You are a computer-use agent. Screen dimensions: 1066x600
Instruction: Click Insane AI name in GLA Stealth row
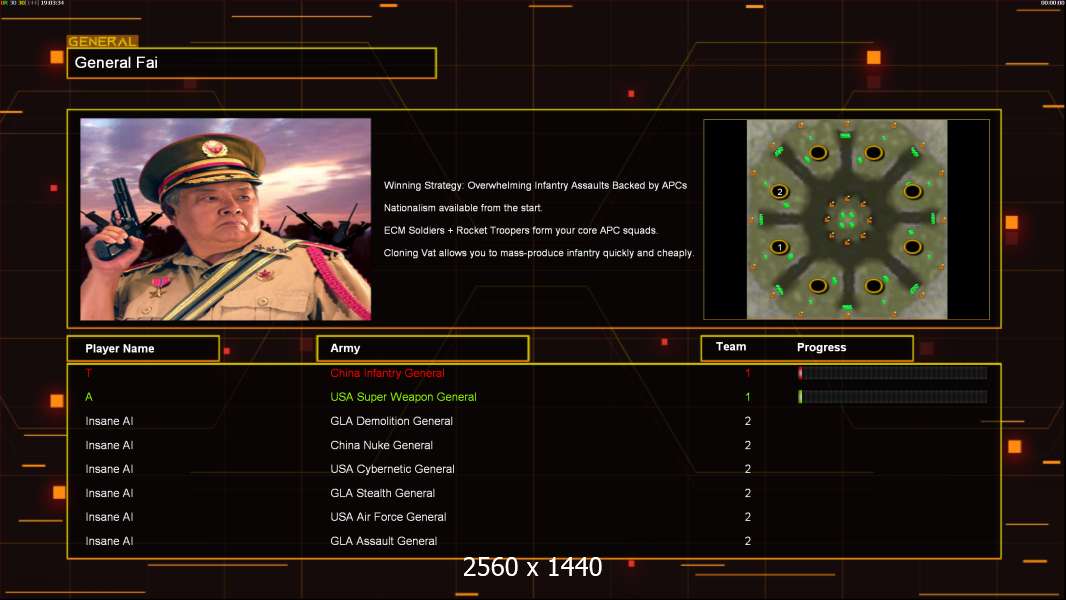[109, 493]
